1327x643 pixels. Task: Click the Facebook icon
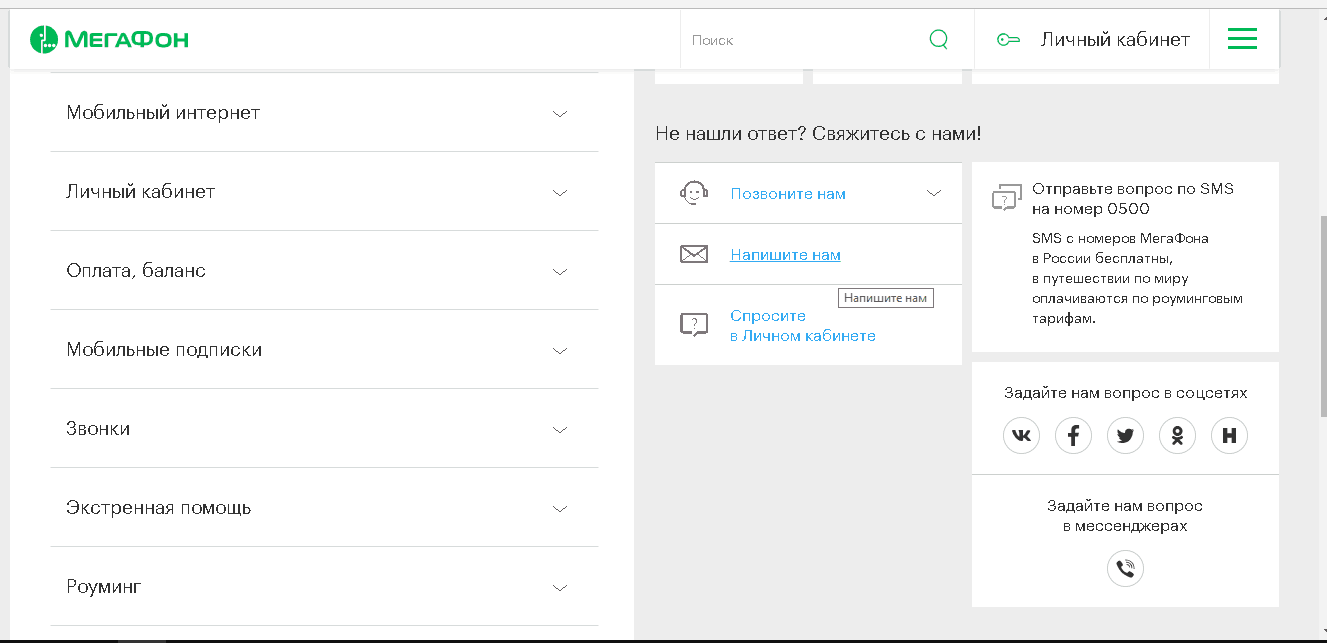(x=1073, y=435)
